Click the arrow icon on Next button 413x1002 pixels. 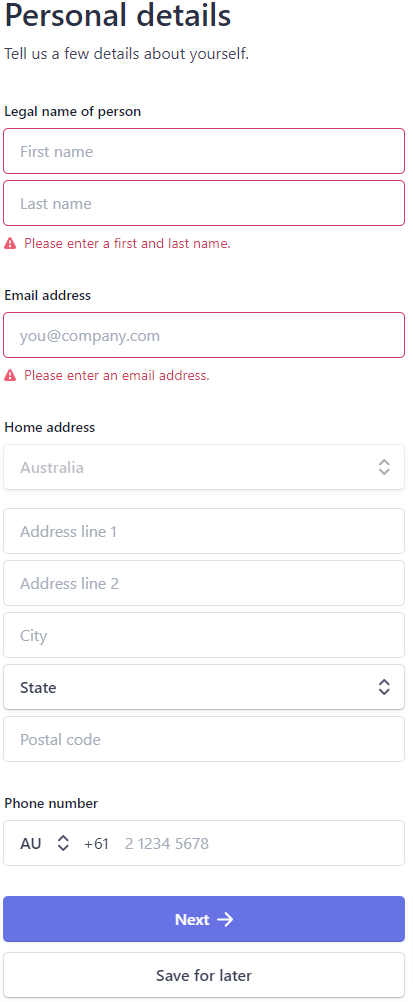(225, 920)
